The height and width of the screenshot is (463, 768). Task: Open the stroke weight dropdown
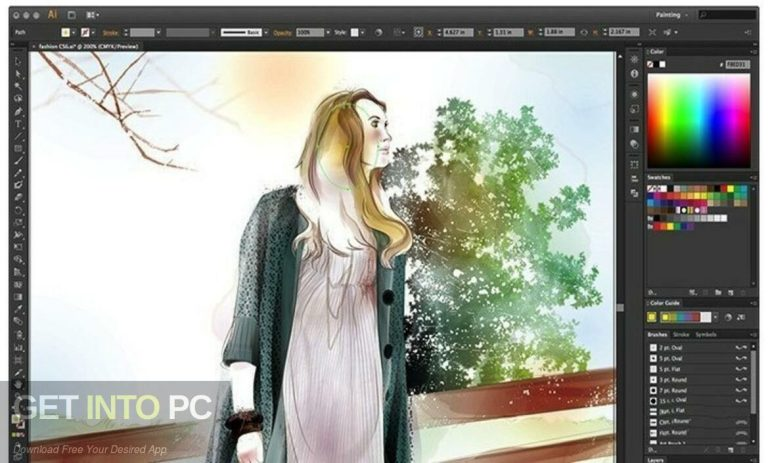158,32
